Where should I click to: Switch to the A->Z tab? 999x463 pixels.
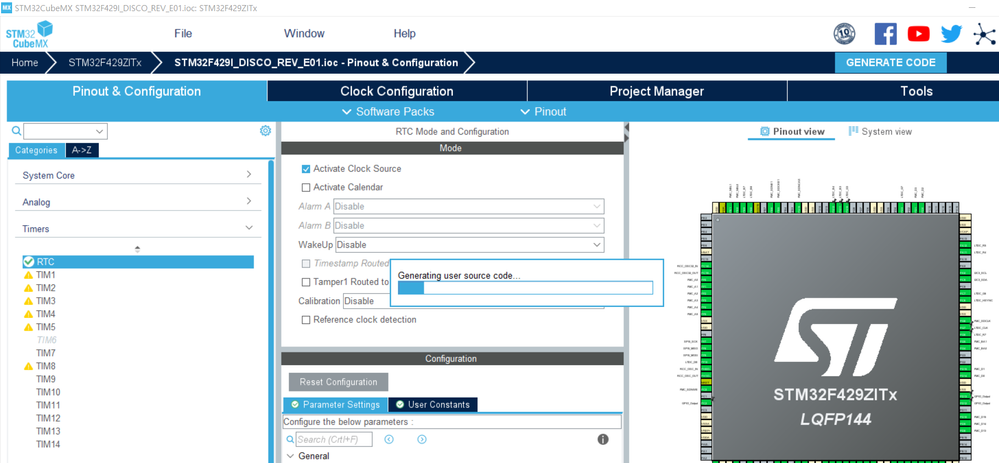tap(82, 150)
